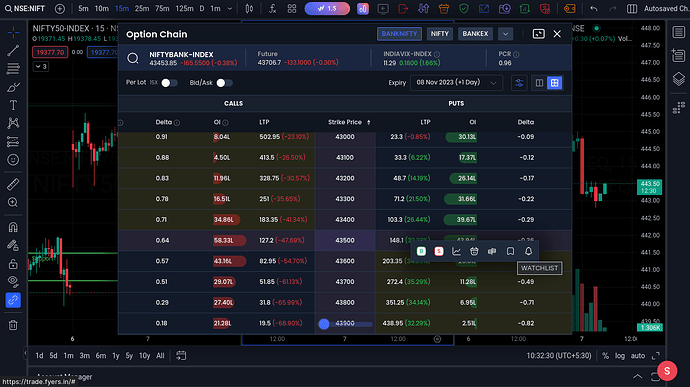
Task: Open option chain search icon
Action: click(x=132, y=58)
